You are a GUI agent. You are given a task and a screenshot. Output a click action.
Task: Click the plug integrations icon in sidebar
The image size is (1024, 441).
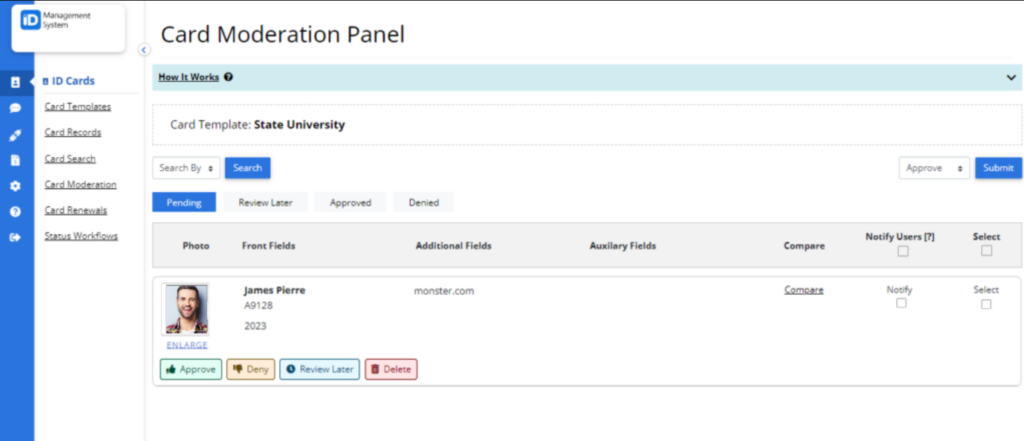tap(15, 134)
